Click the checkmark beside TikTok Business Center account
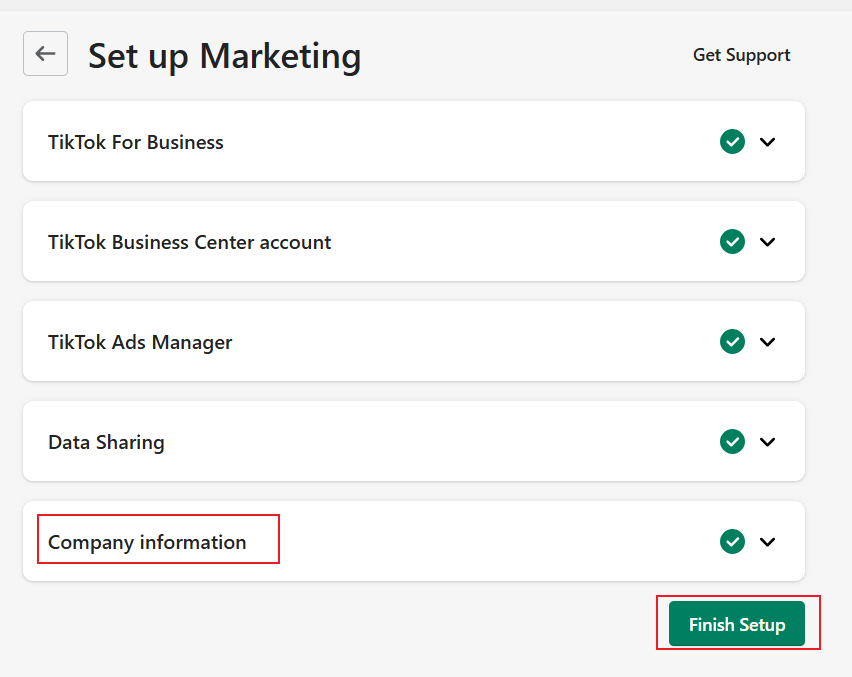The width and height of the screenshot is (852, 677). [732, 241]
